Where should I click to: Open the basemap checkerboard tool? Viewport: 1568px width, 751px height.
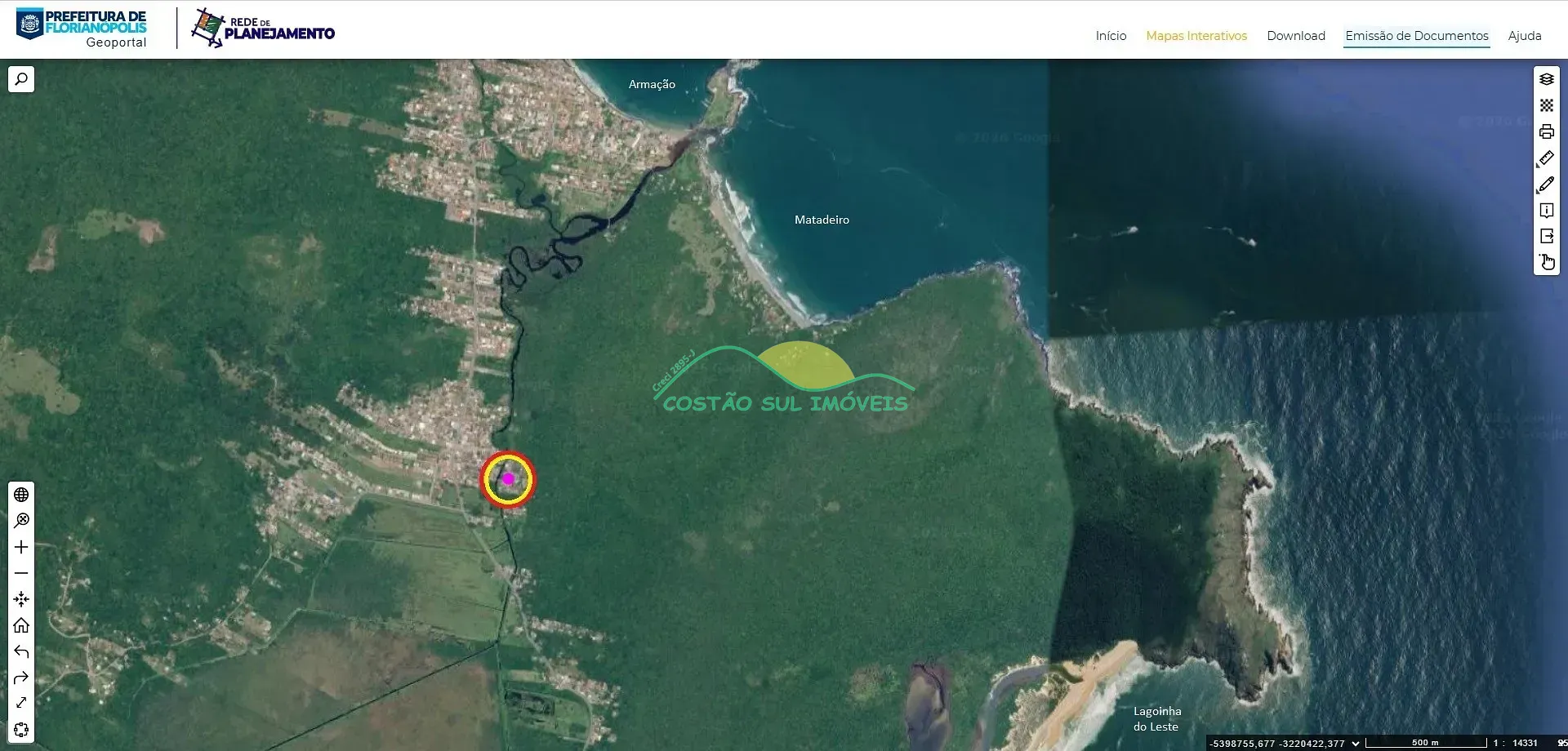(x=1546, y=105)
